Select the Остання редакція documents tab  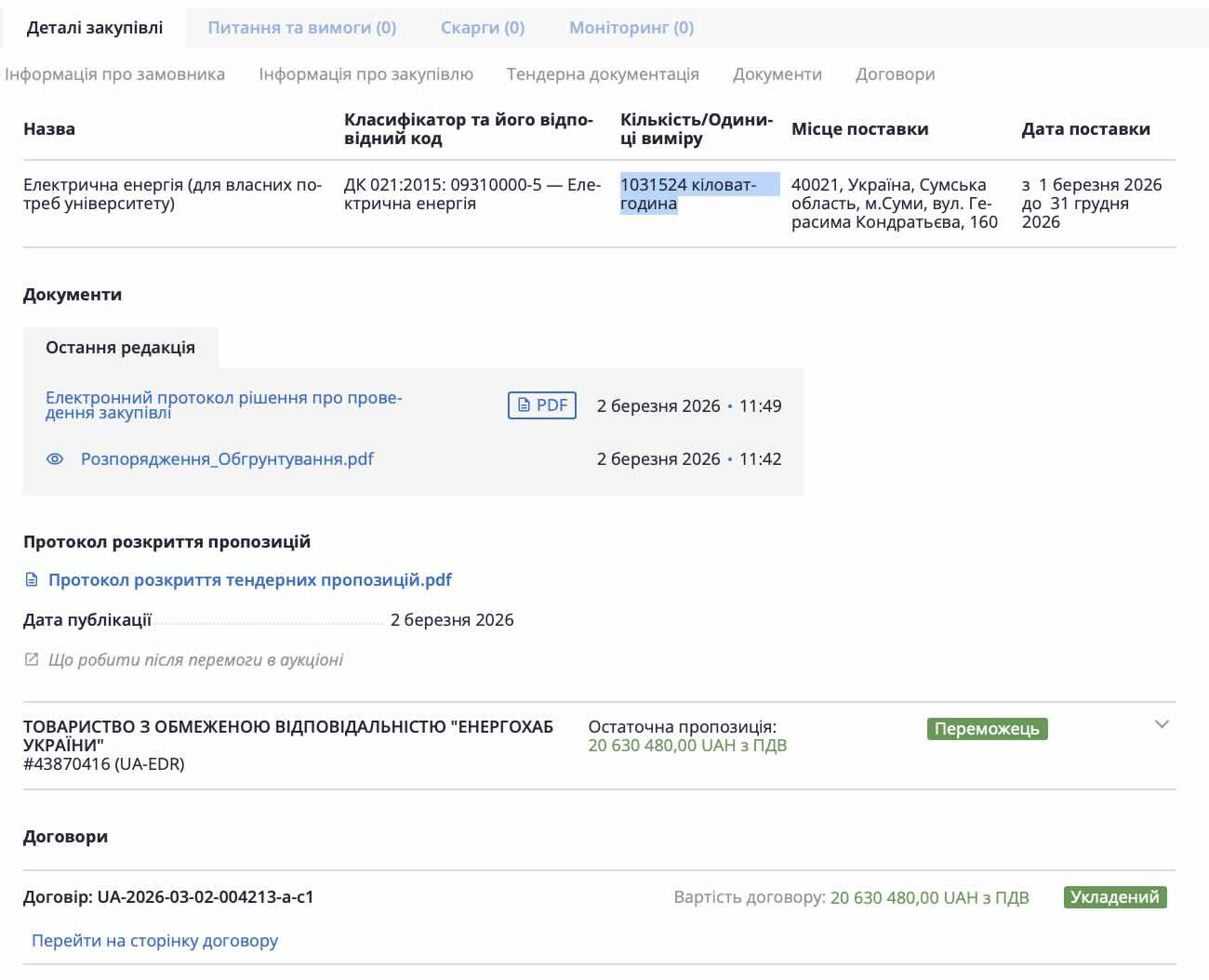click(120, 348)
